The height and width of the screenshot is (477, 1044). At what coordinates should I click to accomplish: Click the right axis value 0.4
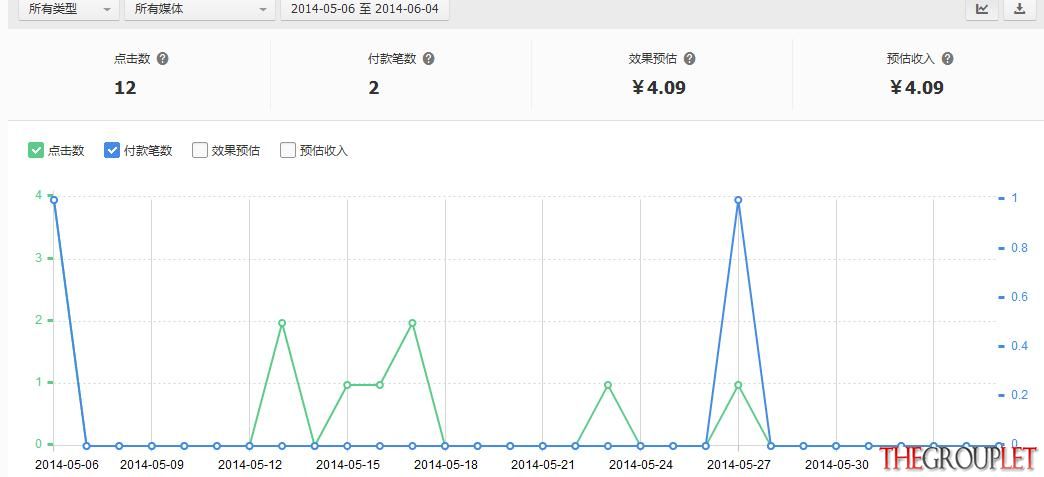1019,346
